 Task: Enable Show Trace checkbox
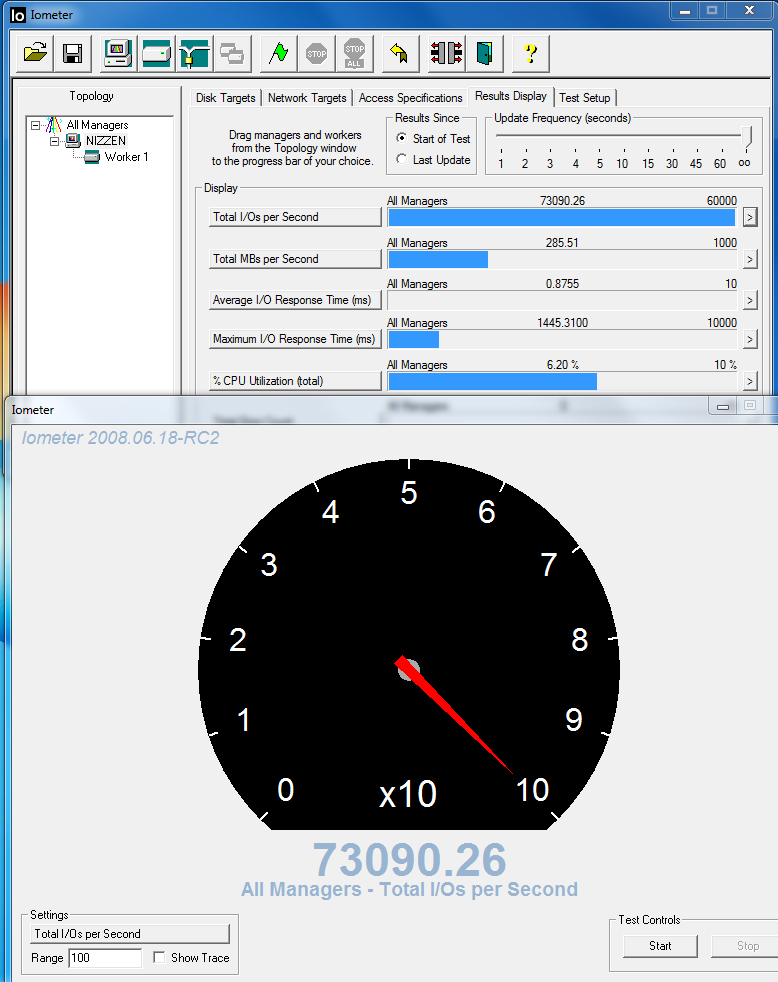pos(159,957)
